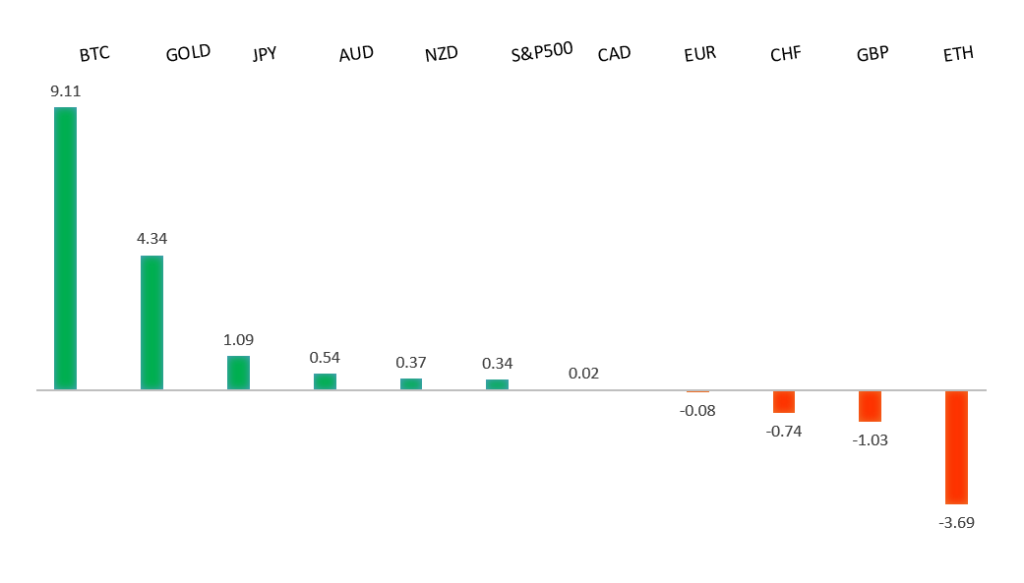Image resolution: width=1024 pixels, height=583 pixels.
Task: Click the red ETH bar
Action: [x=957, y=446]
